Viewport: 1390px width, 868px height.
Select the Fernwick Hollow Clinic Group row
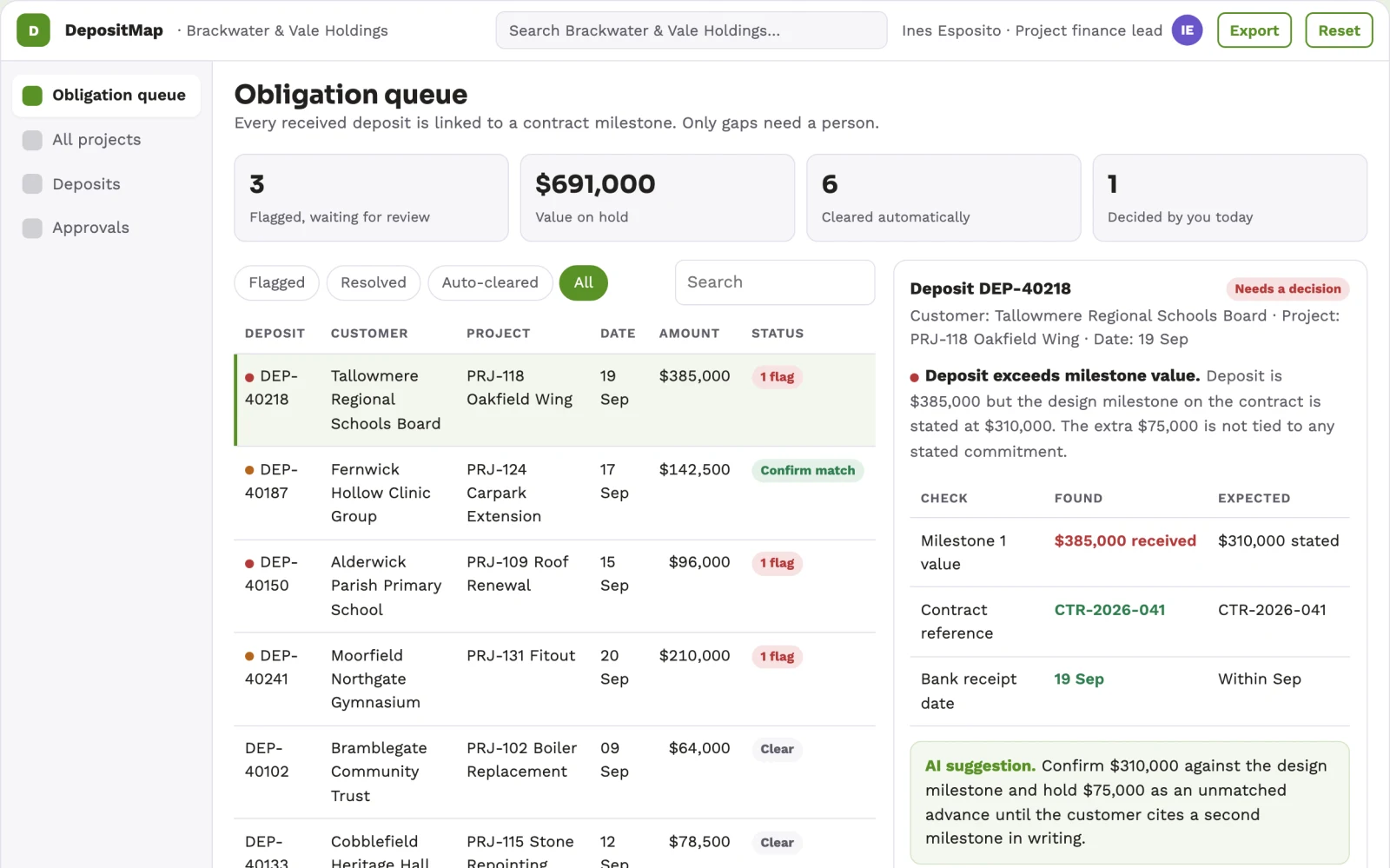(x=554, y=494)
